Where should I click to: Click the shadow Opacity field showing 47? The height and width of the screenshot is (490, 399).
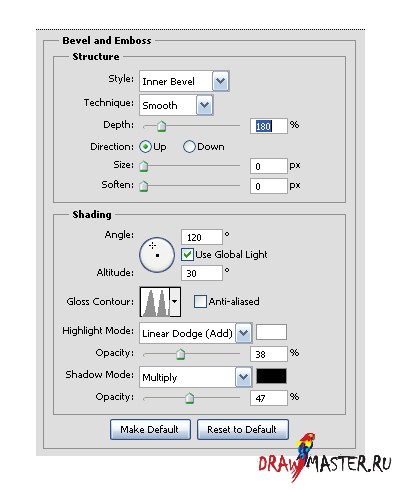[269, 398]
